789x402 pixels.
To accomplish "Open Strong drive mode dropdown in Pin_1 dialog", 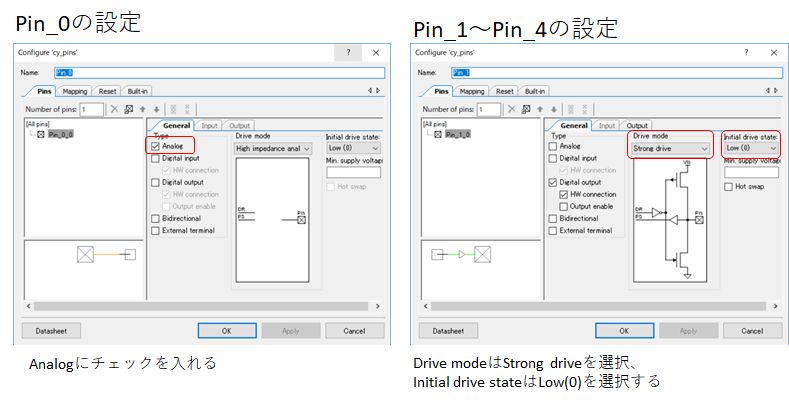I will (x=671, y=148).
